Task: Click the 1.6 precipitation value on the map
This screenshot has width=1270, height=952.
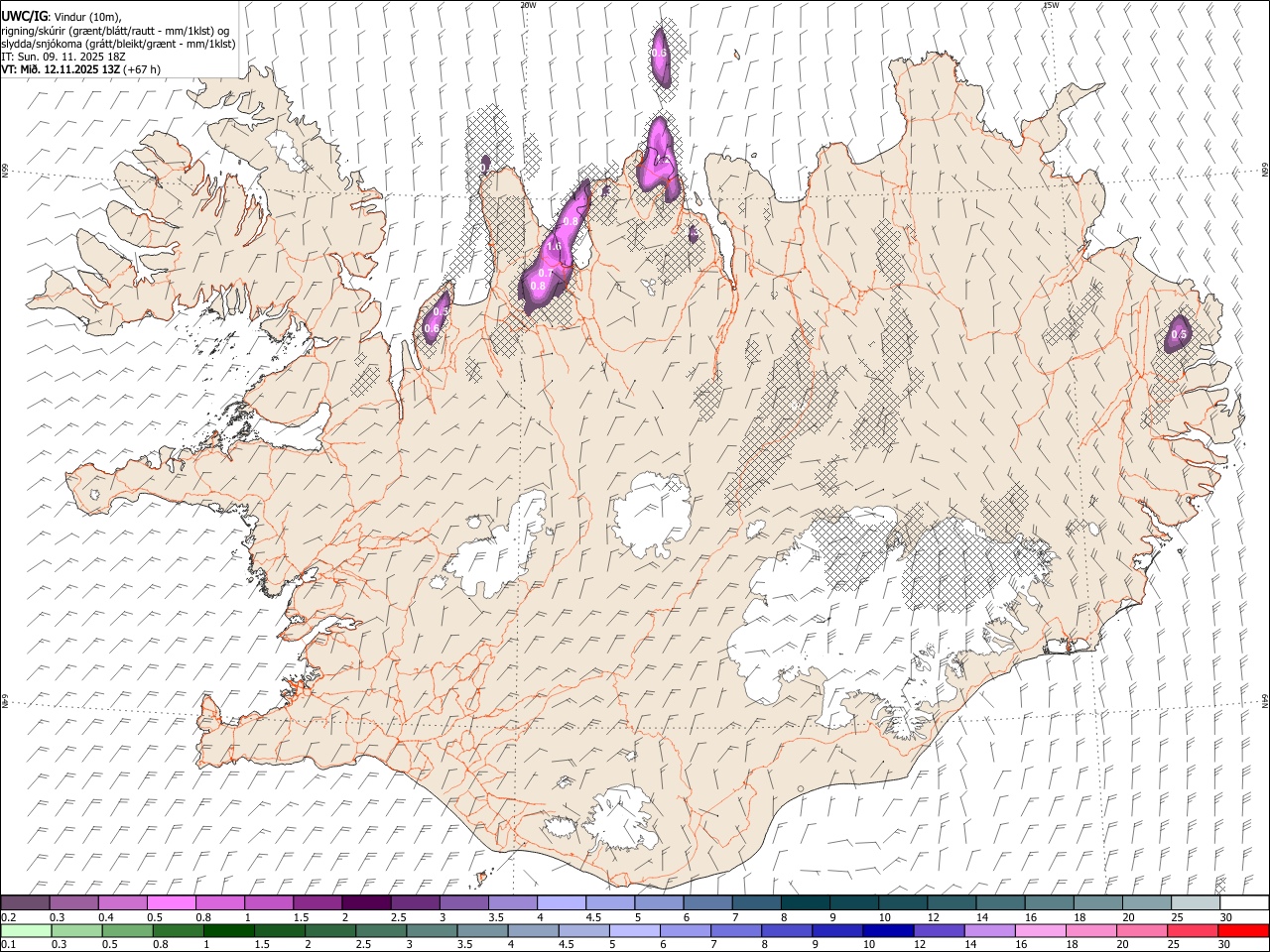Action: point(555,246)
